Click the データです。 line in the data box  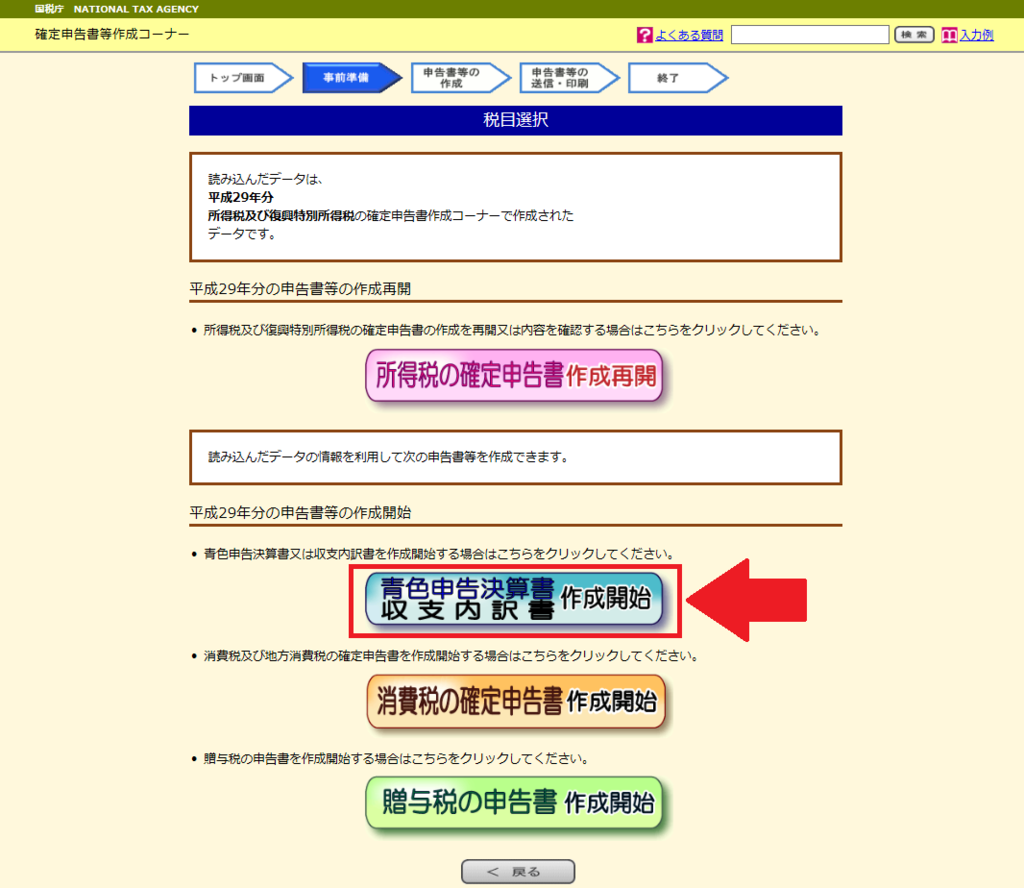(x=242, y=234)
